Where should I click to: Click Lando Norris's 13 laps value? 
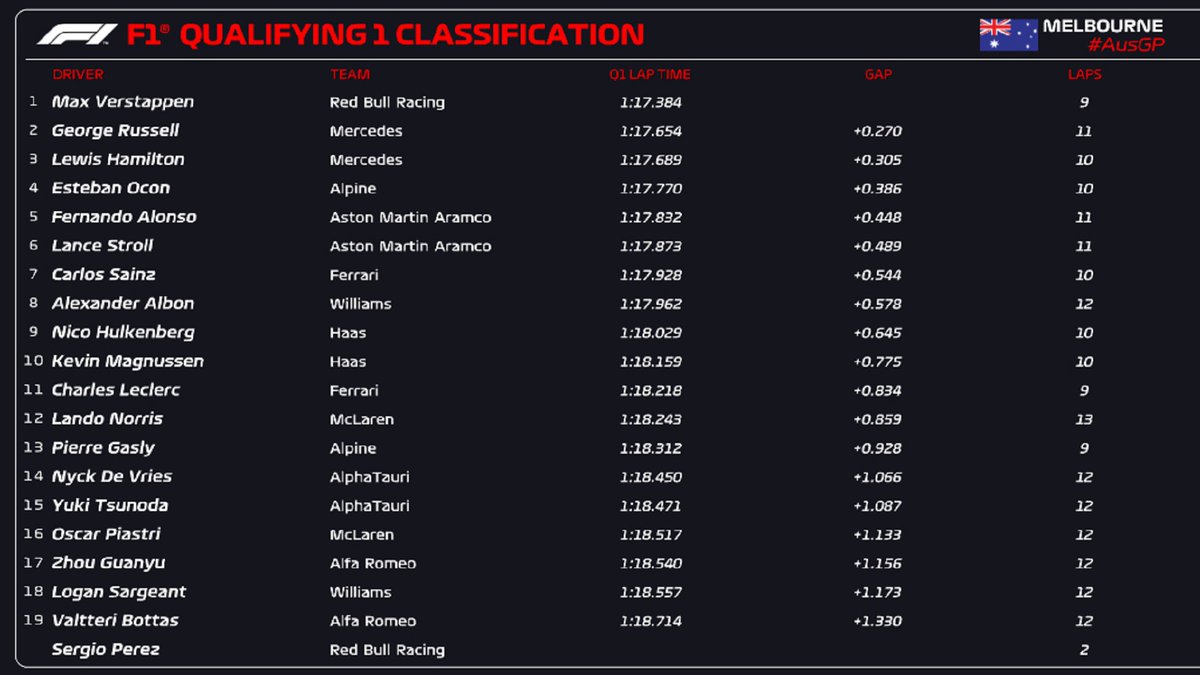[x=1084, y=419]
